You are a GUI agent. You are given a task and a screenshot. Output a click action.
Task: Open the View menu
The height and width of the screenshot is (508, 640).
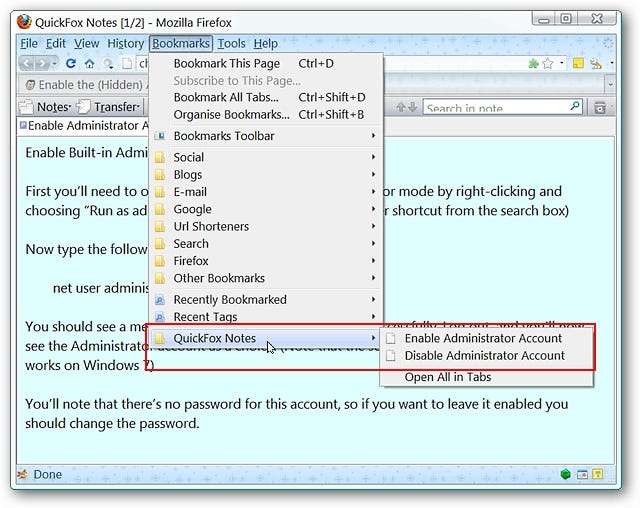87,43
